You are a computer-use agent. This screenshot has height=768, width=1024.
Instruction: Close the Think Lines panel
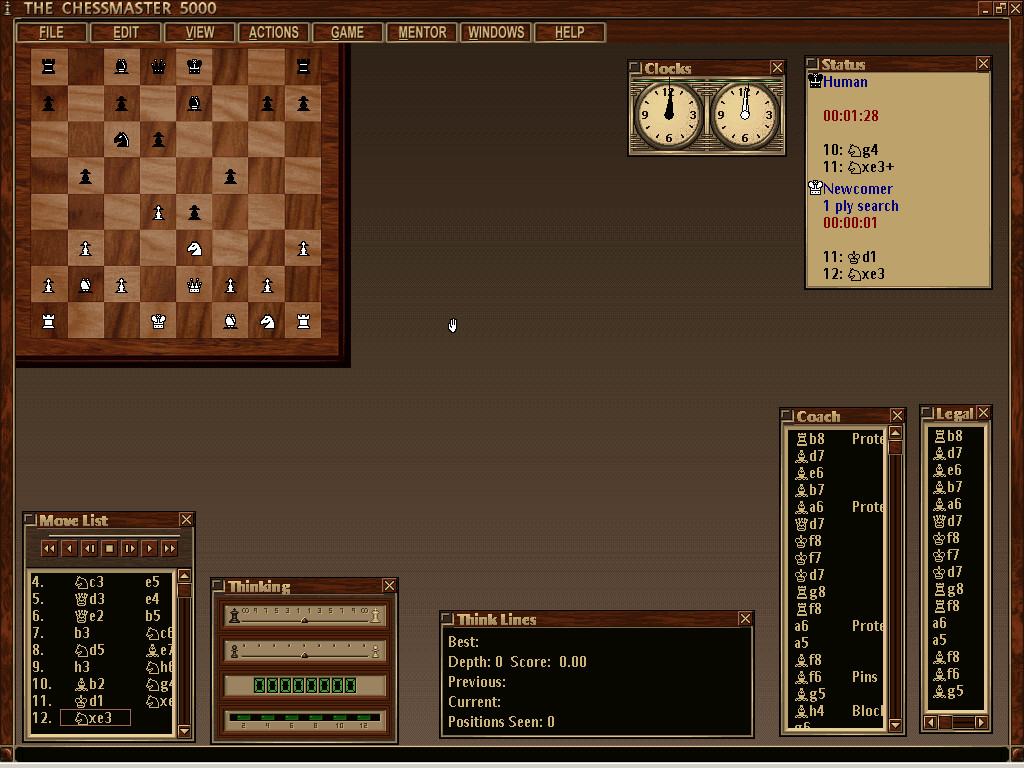(745, 618)
